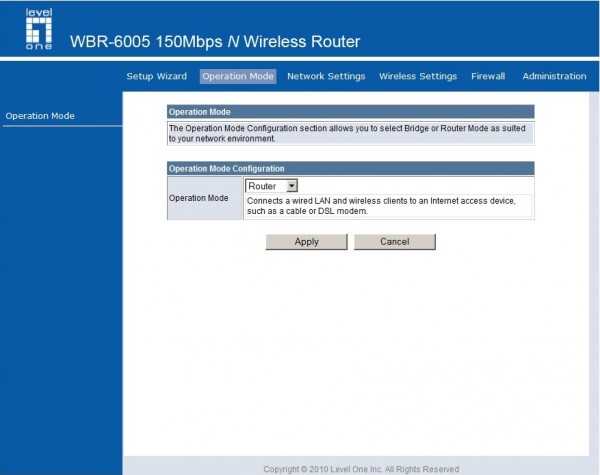Viewport: 600px width, 475px height.
Task: Click the 'Connects a wired LAN' description text
Action: coord(381,206)
